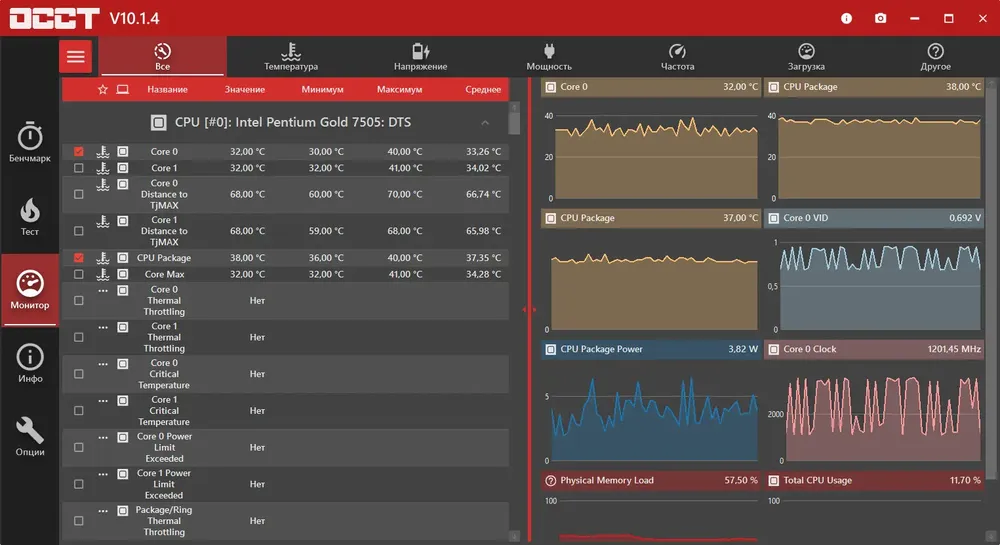This screenshot has height=545, width=1000.
Task: Sort by the Максимум column header
Action: pos(399,90)
